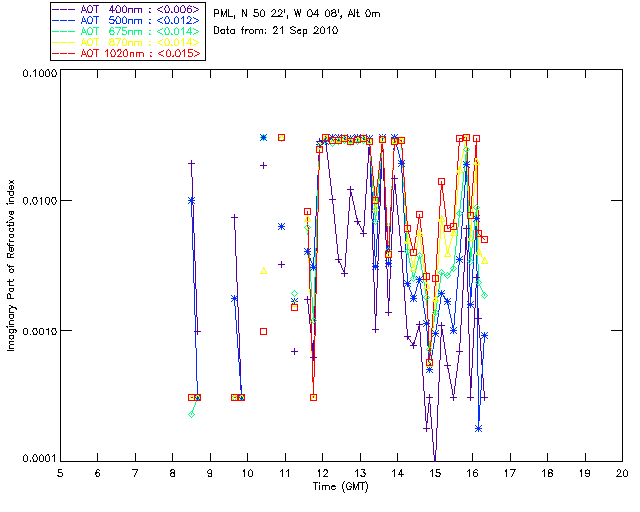Viewport: 640px width, 512px height.
Task: Click the AOT 500nm legend entry
Action: [x=127, y=20]
